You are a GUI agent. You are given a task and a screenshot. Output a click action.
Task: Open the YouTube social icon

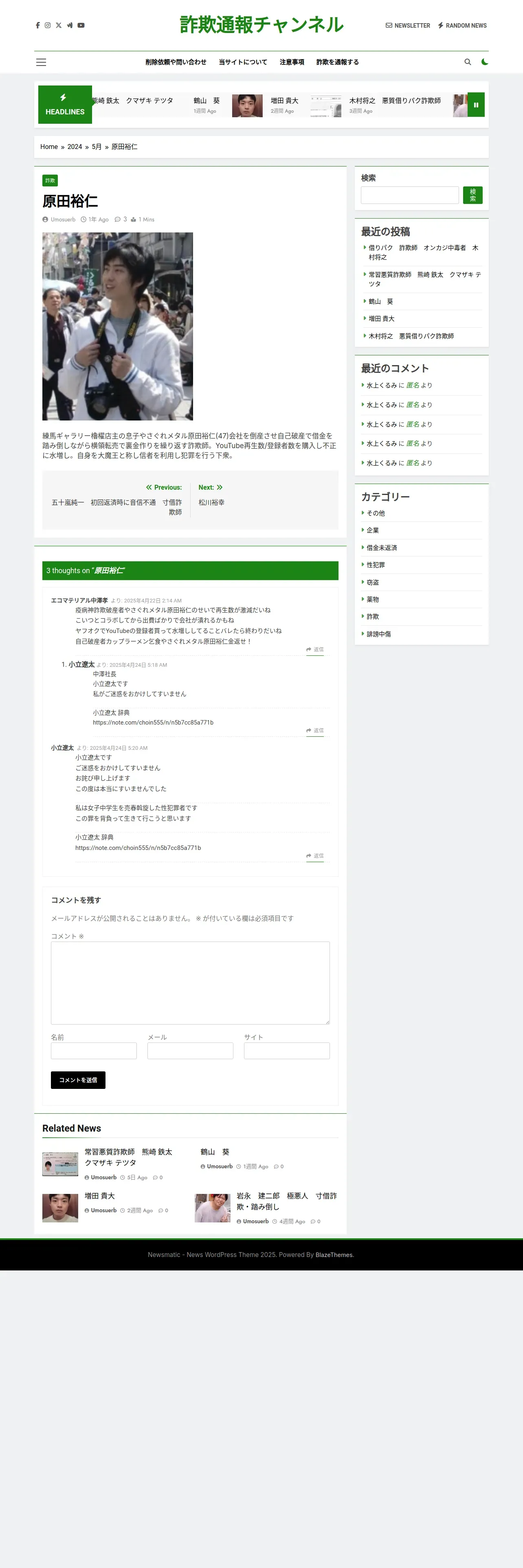[x=81, y=26]
